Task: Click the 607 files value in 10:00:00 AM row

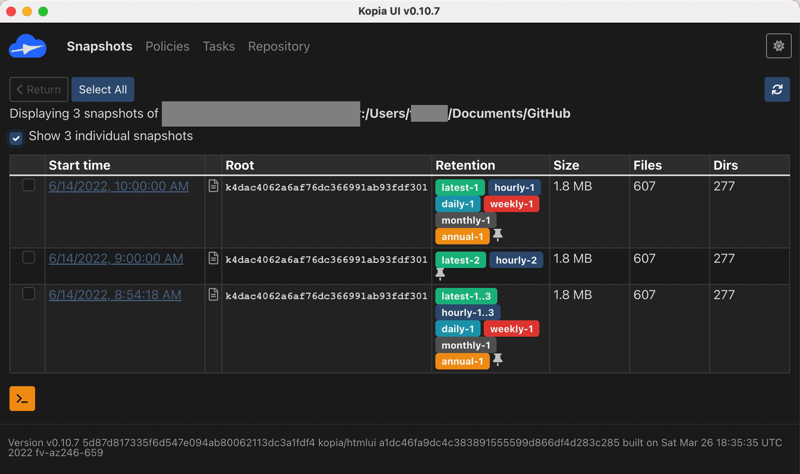Action: click(644, 186)
